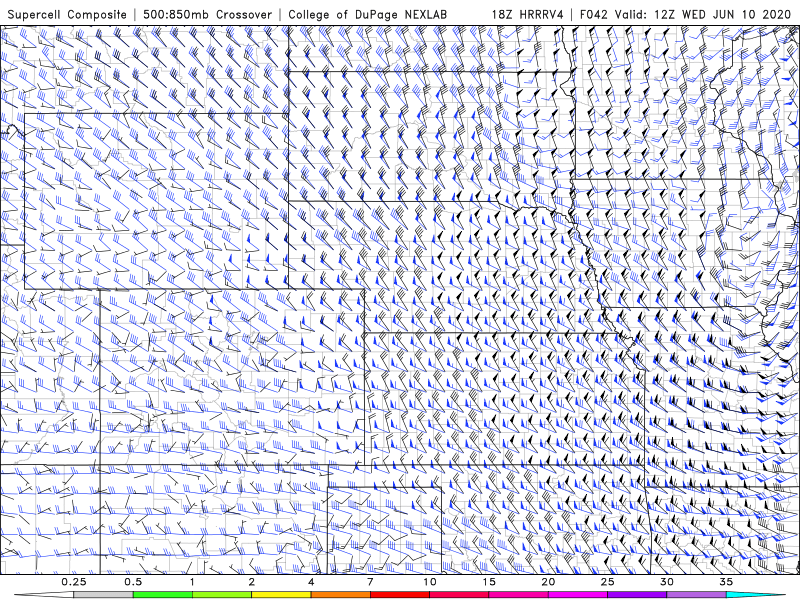Viewport: 800px width, 600px height.
Task: Click the legend value 10
Action: (x=430, y=582)
